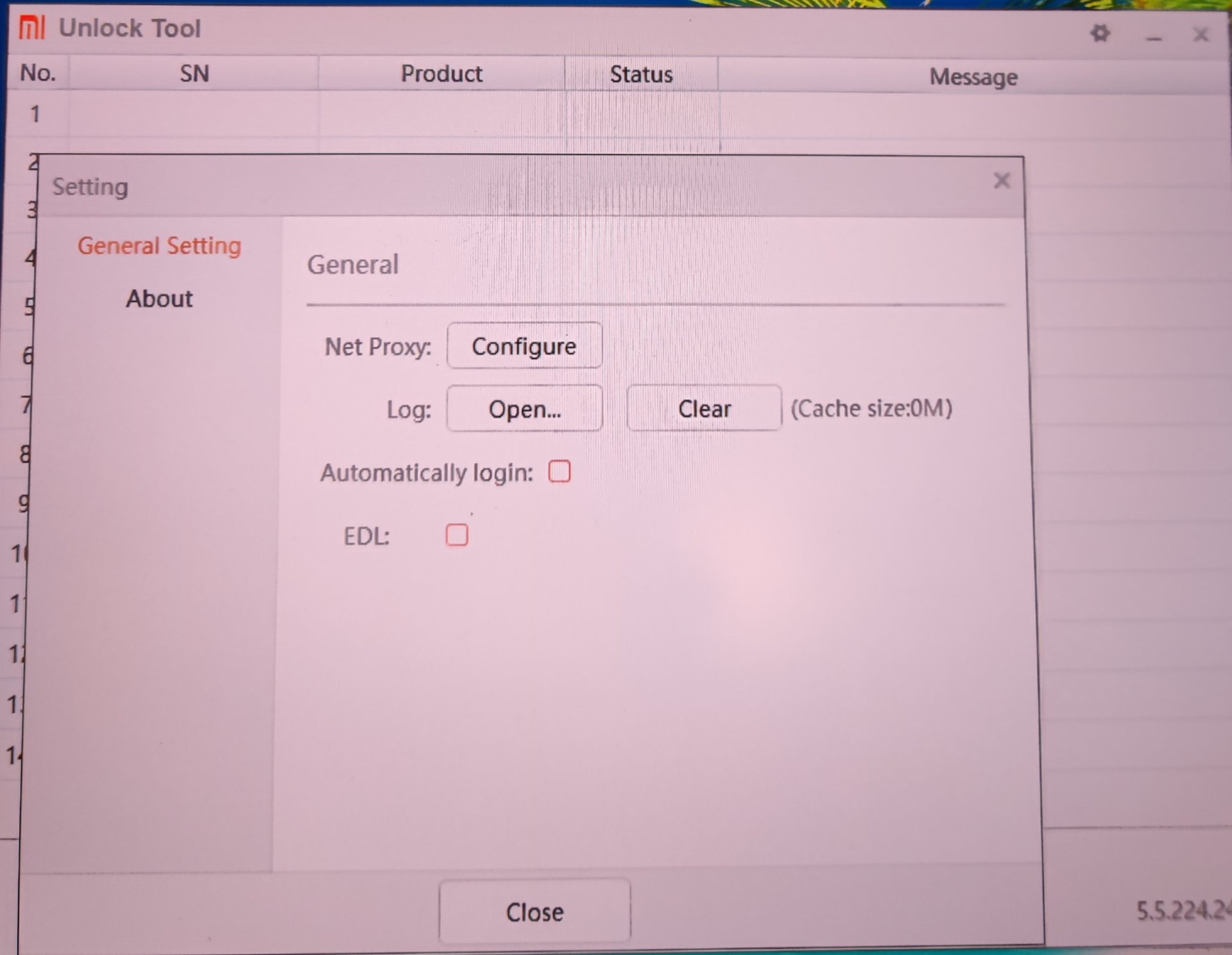The height and width of the screenshot is (955, 1232).
Task: Toggle the EDL checkbox
Action: click(x=456, y=534)
